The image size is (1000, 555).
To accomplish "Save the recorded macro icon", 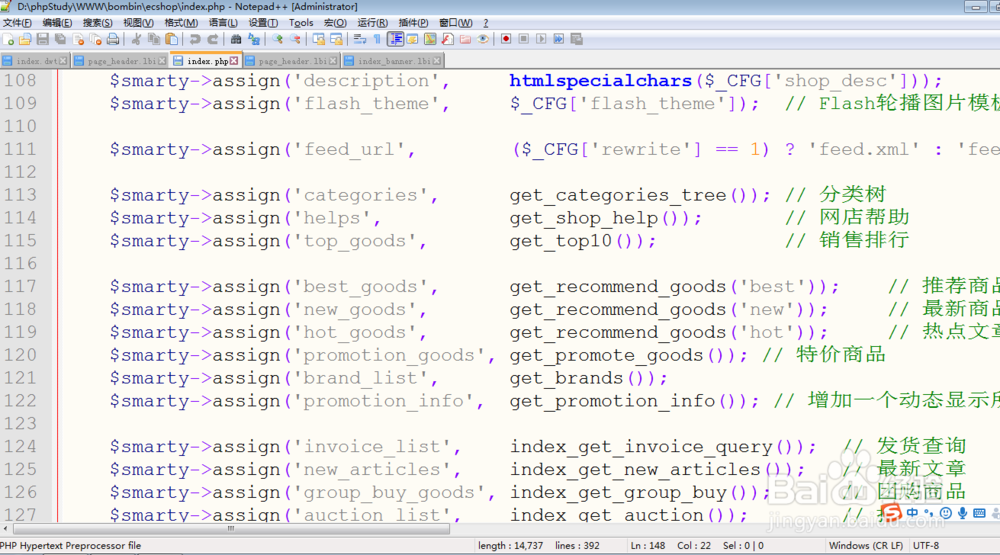I will pos(577,39).
